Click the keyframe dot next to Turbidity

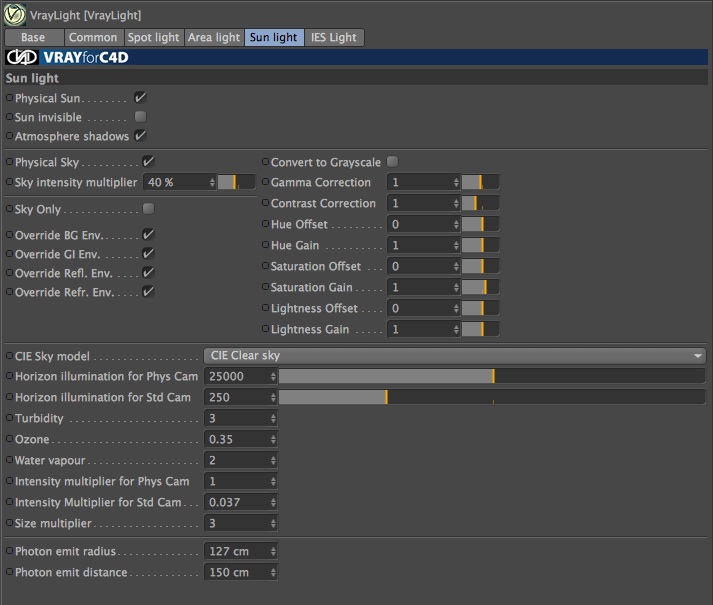coord(9,418)
